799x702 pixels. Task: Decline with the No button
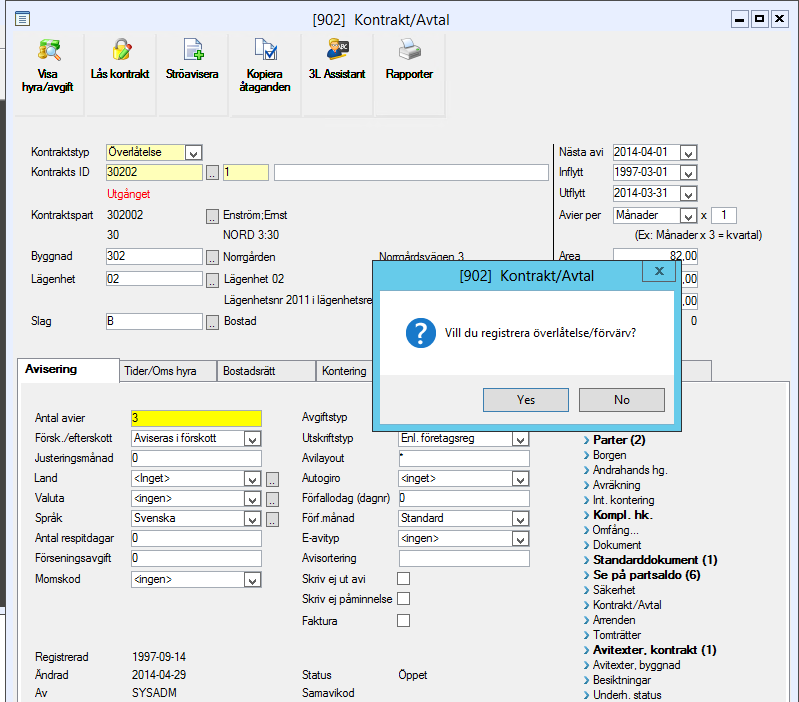click(622, 400)
